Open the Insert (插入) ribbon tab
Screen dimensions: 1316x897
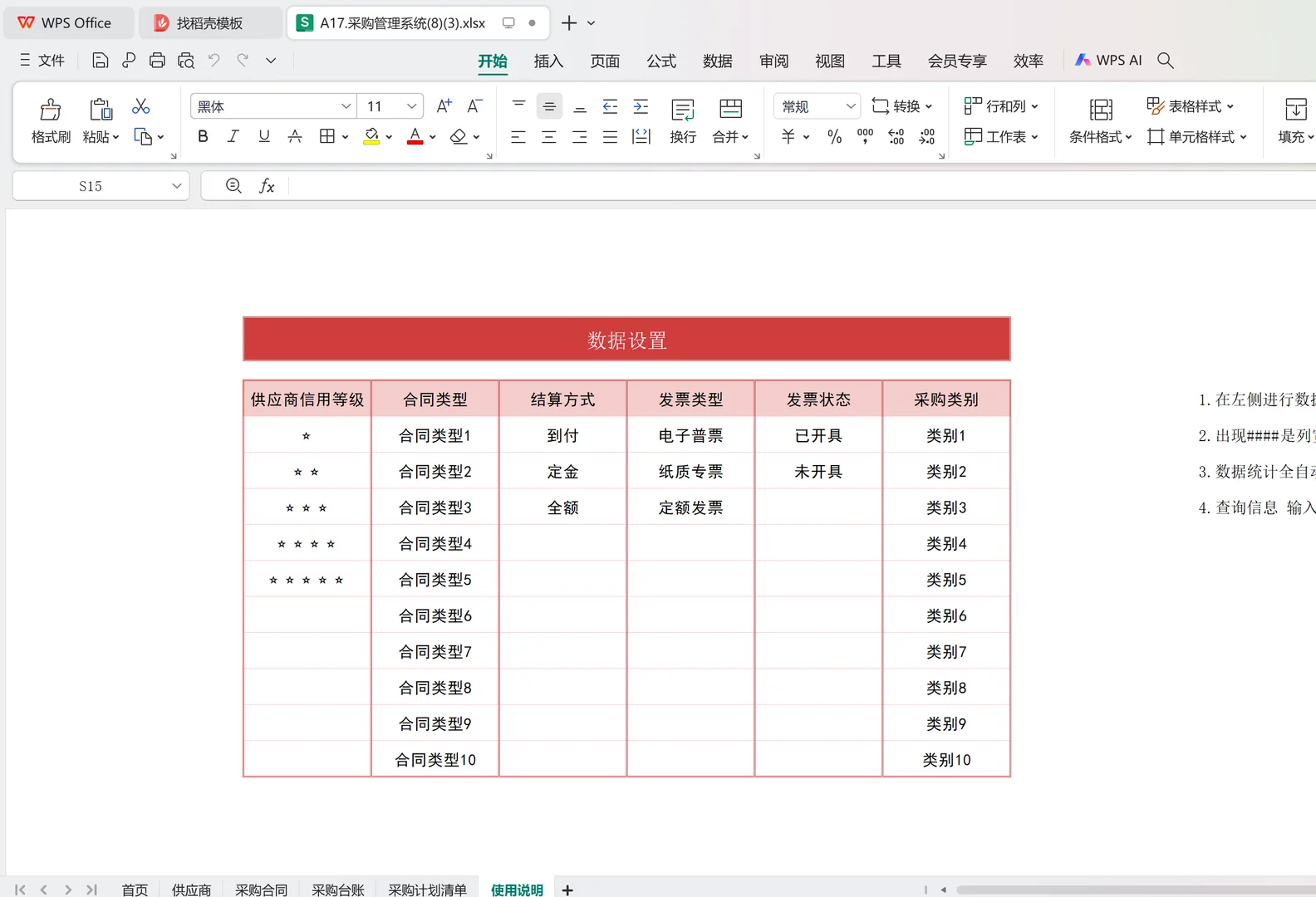pos(548,61)
